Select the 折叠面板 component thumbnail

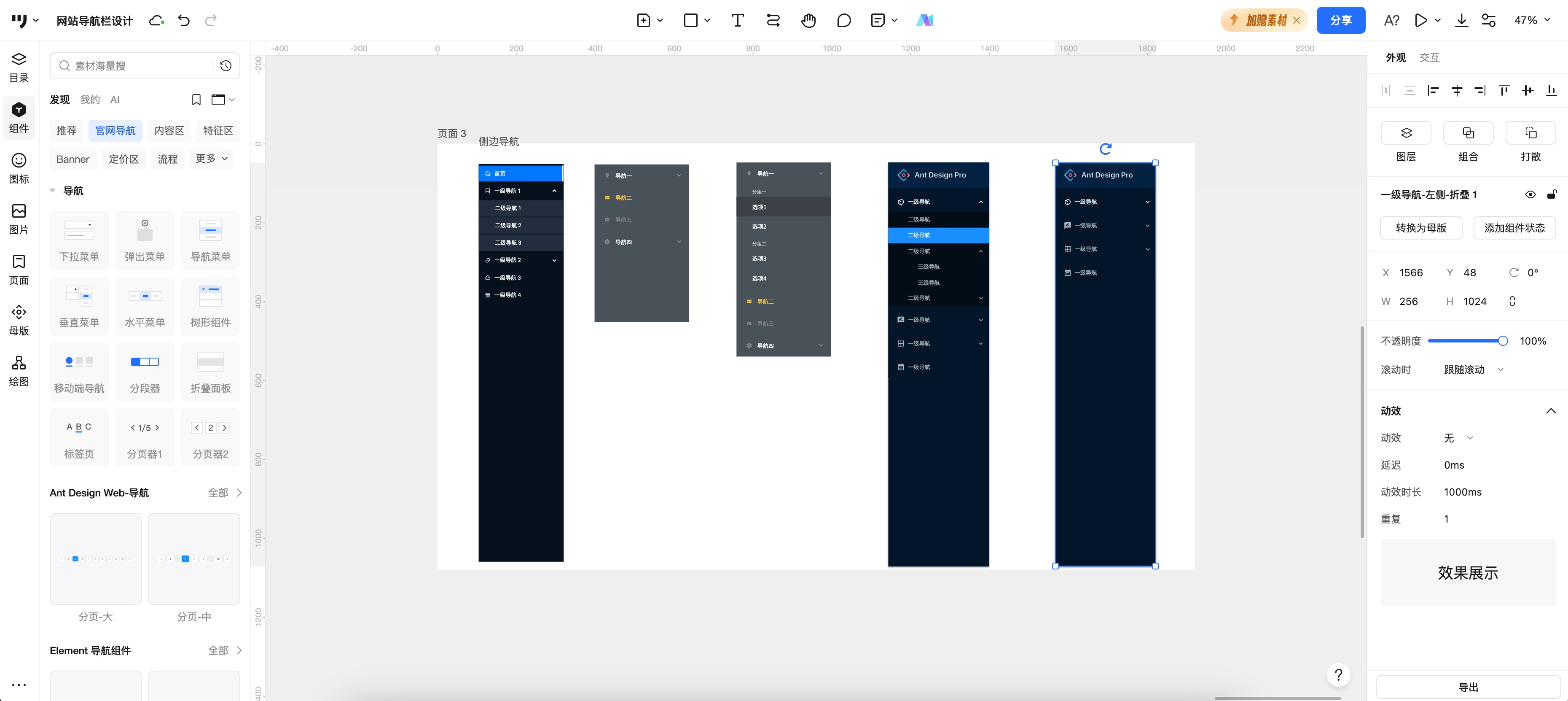point(210,372)
